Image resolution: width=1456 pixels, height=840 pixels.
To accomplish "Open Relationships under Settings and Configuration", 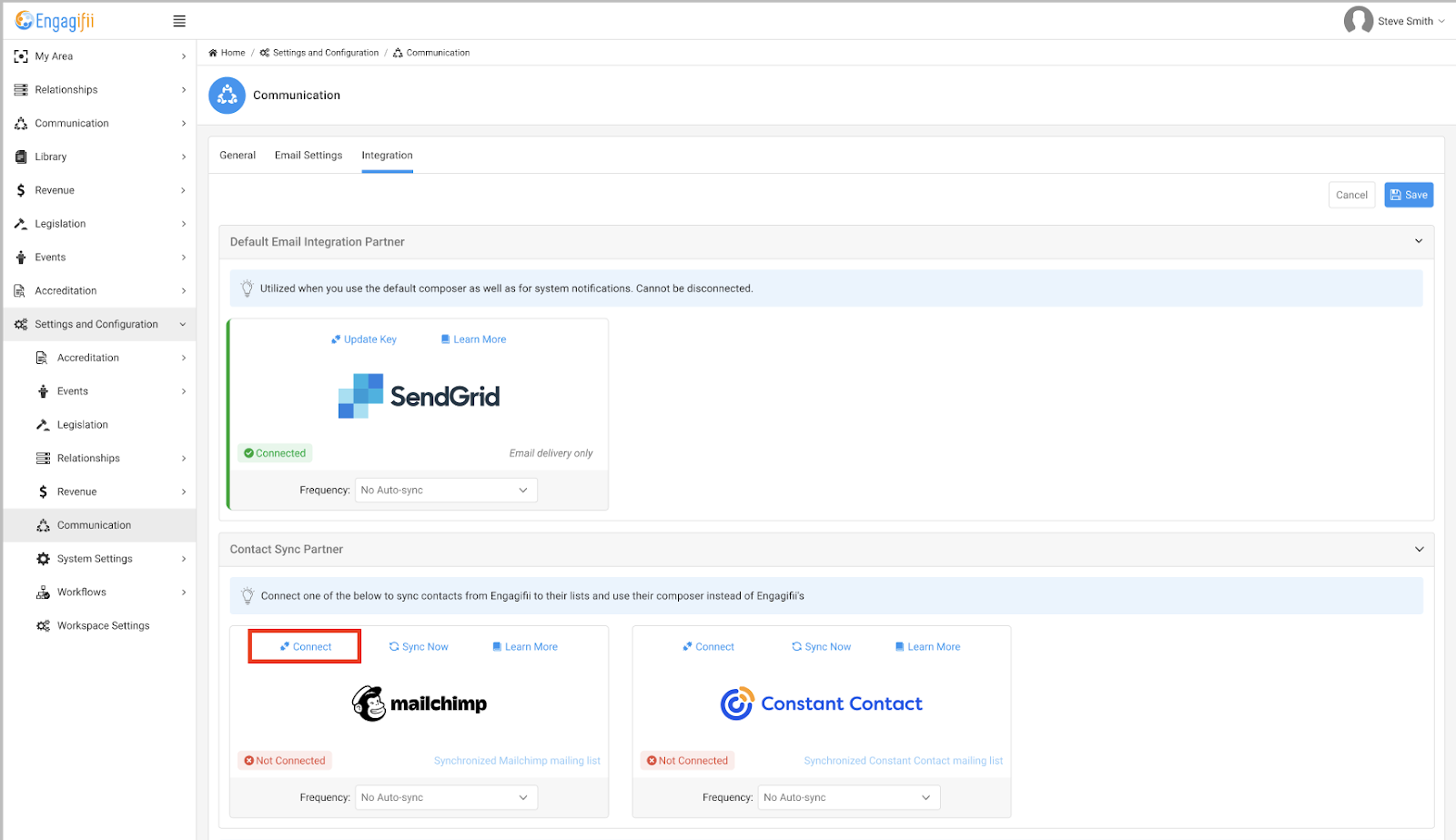I will pos(100,459).
